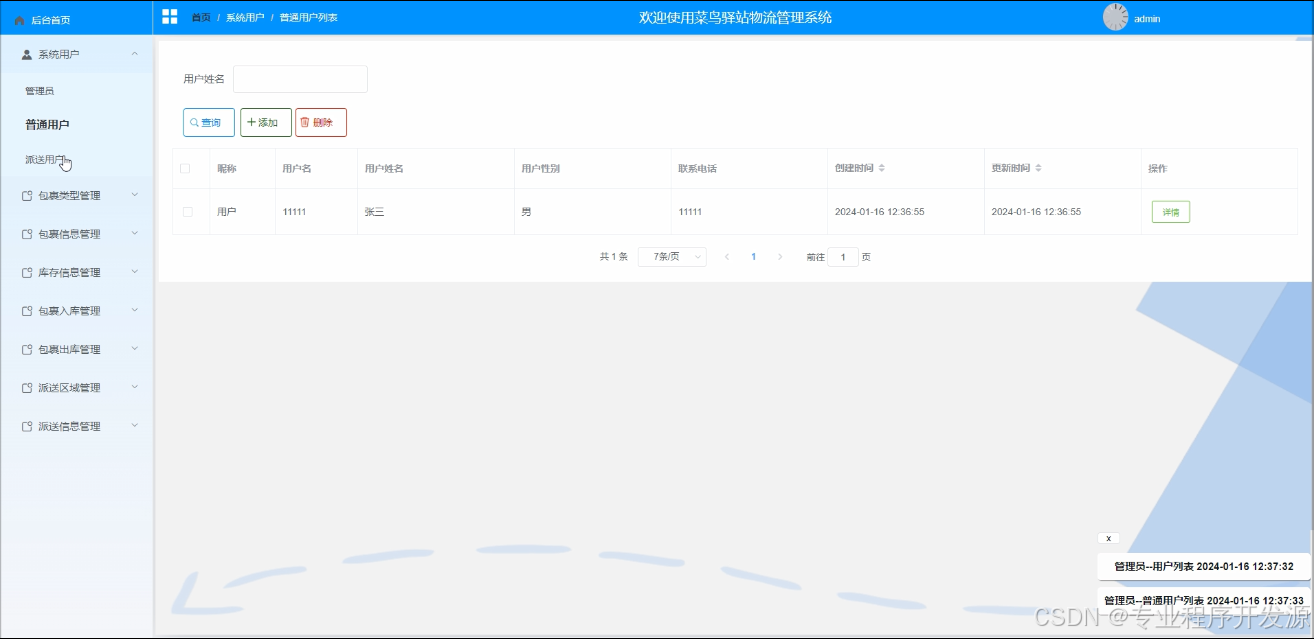Click the 删除 delete button

321,122
